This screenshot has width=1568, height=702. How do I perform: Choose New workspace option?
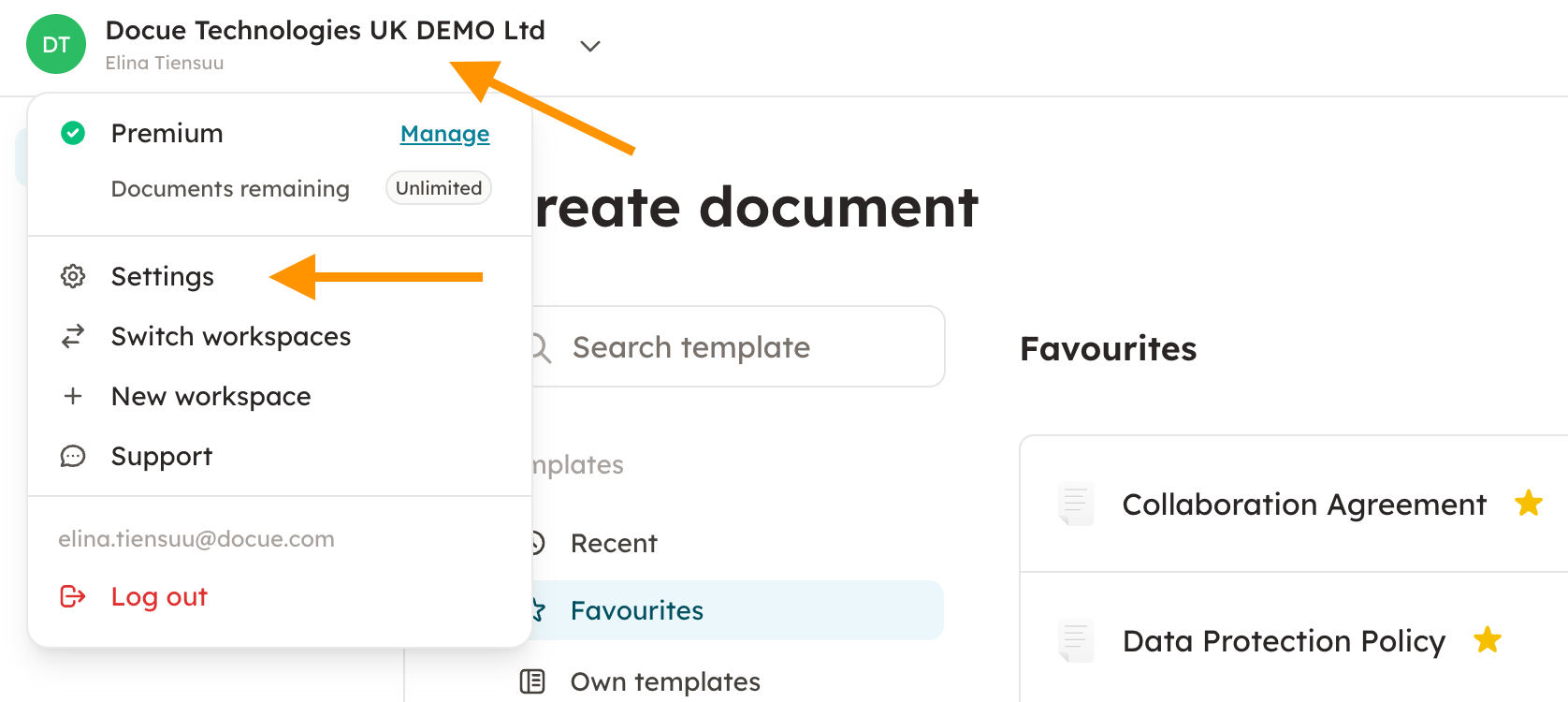pos(211,396)
